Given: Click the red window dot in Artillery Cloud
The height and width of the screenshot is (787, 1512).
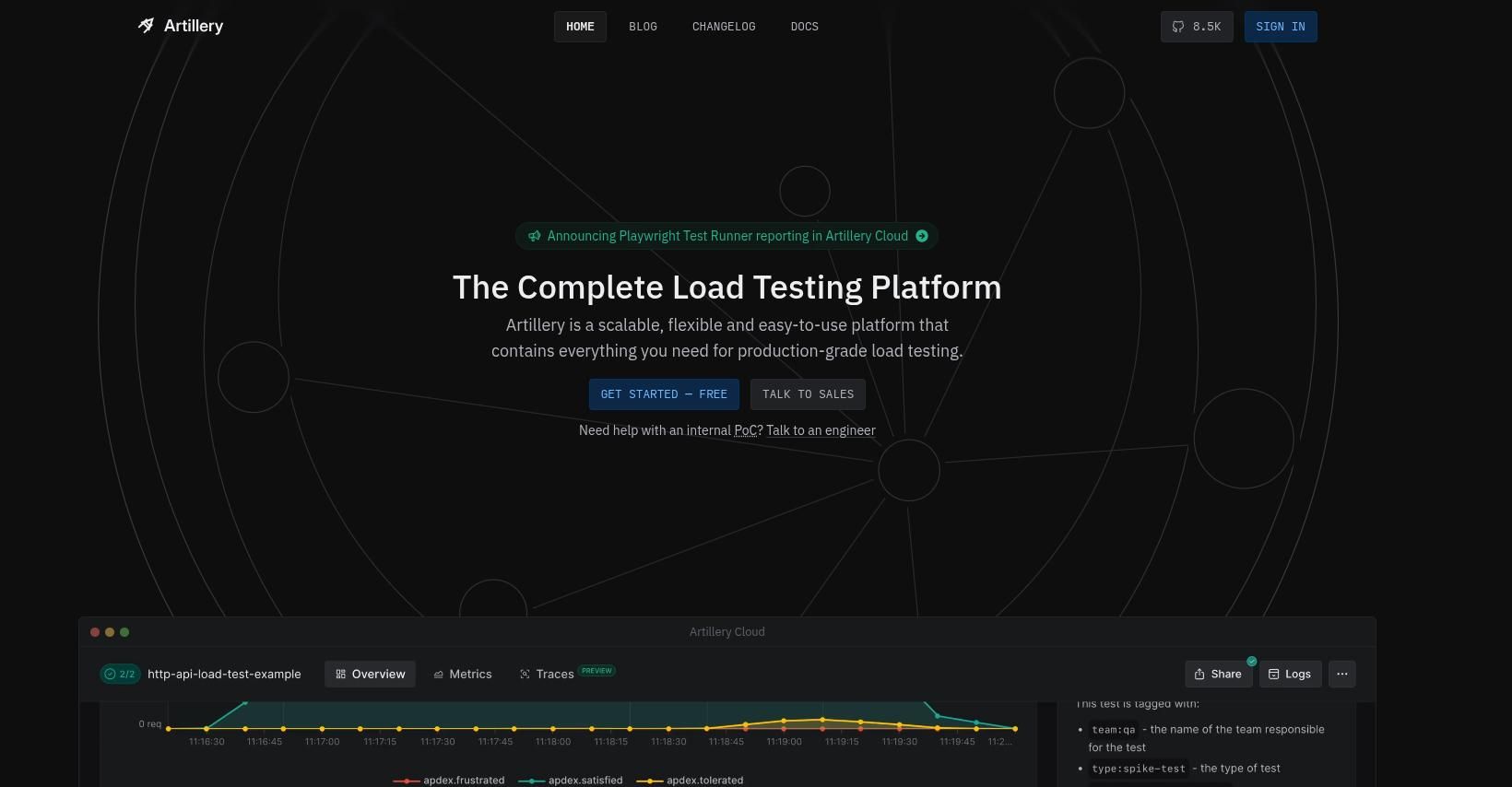Looking at the screenshot, I should click(95, 632).
